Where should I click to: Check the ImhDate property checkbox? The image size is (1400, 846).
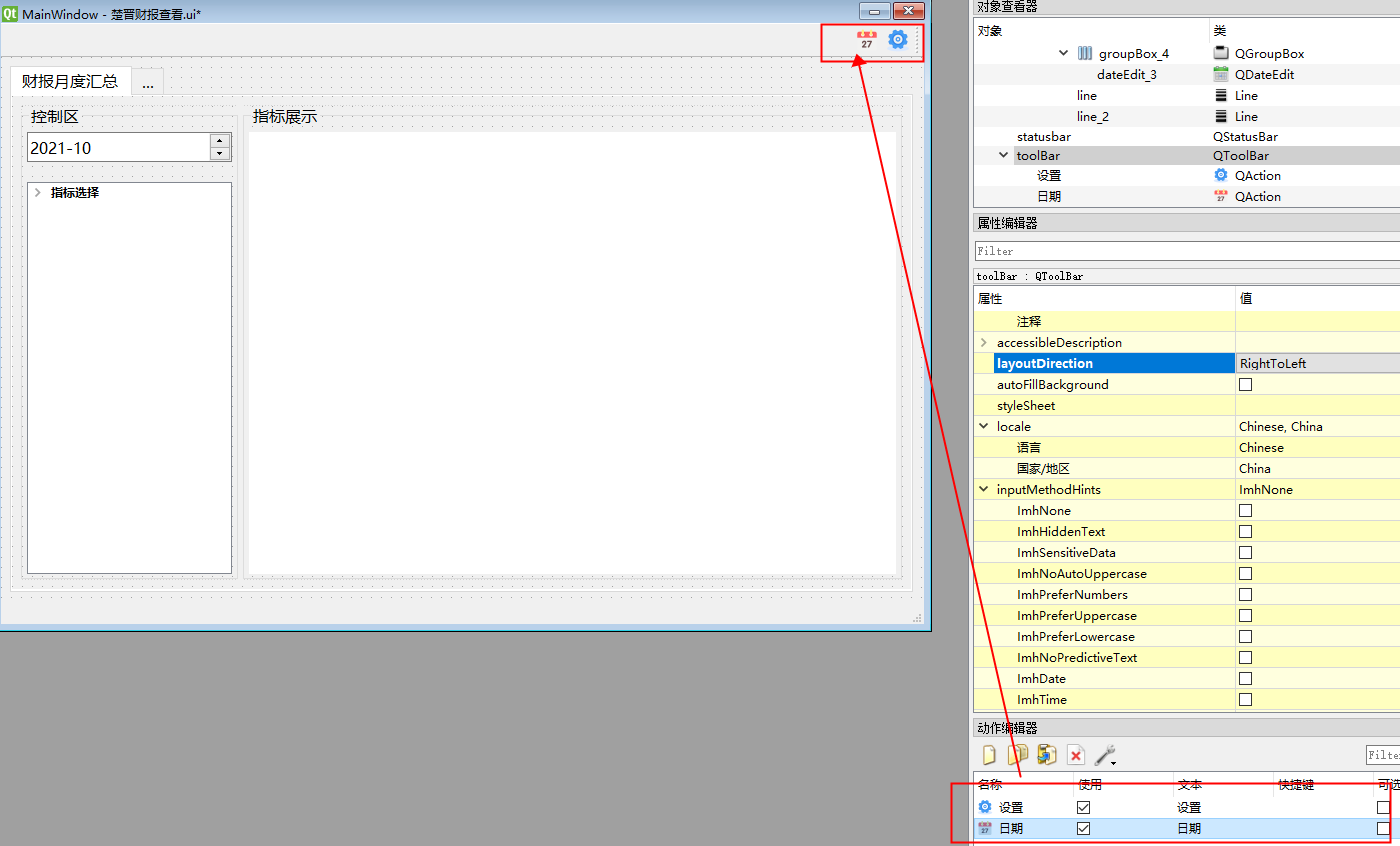coord(1245,678)
